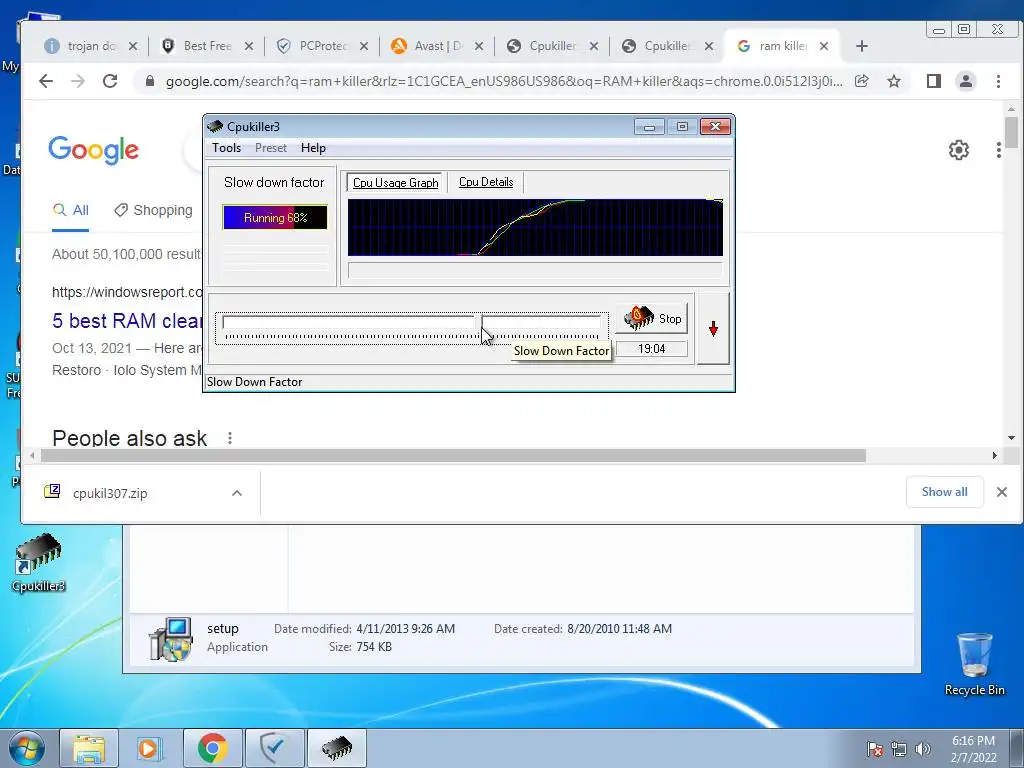Image resolution: width=1024 pixels, height=768 pixels.
Task: Open the Preset menu in Cpukiller3
Action: (270, 148)
